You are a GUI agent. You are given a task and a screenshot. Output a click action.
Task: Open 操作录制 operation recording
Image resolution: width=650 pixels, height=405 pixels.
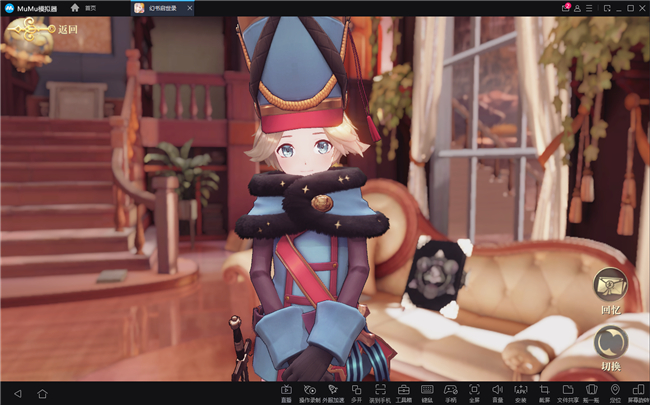[x=310, y=393]
